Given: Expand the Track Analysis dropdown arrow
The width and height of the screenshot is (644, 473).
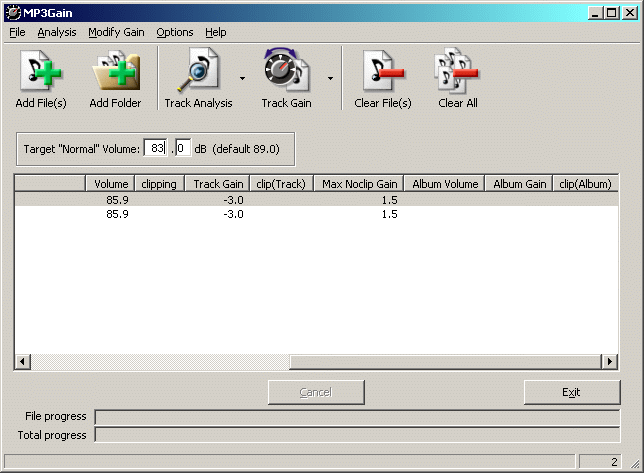Looking at the screenshot, I should 242,78.
